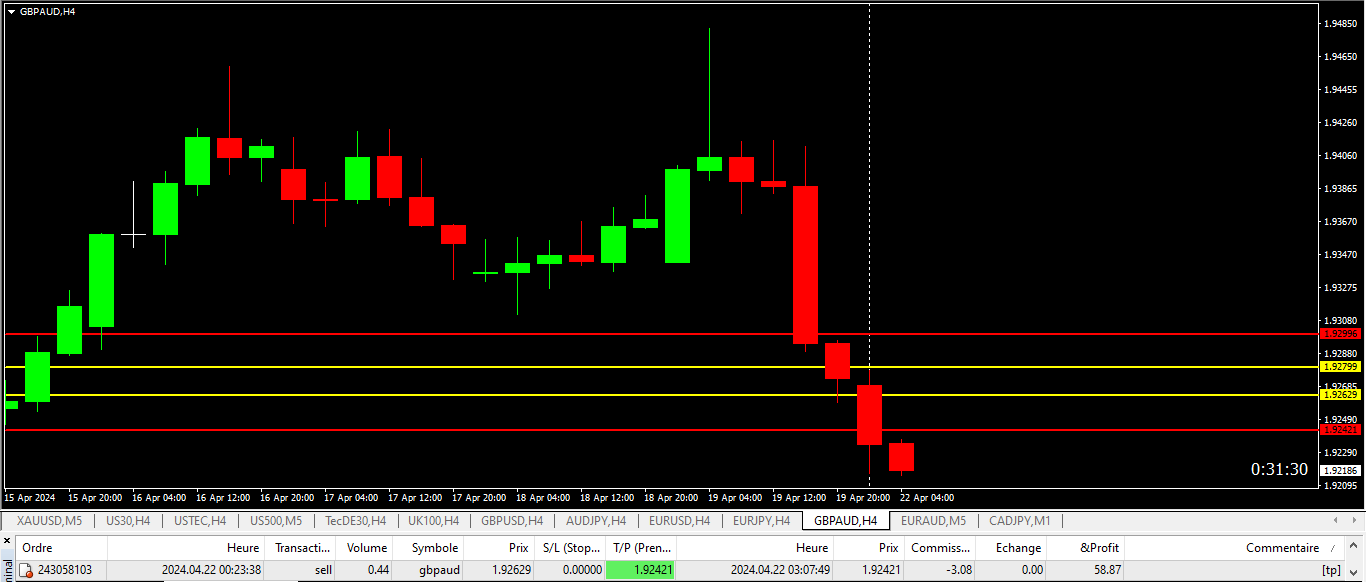This screenshot has width=1366, height=582.
Task: Switch to the TecDE30,H4 tab
Action: pyautogui.click(x=355, y=521)
